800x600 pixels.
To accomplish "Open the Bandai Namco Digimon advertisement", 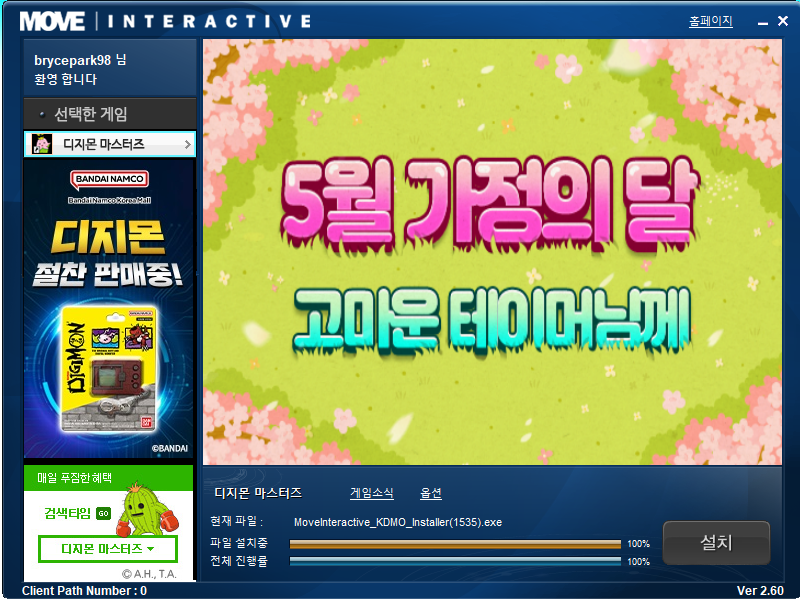I will tap(109, 309).
